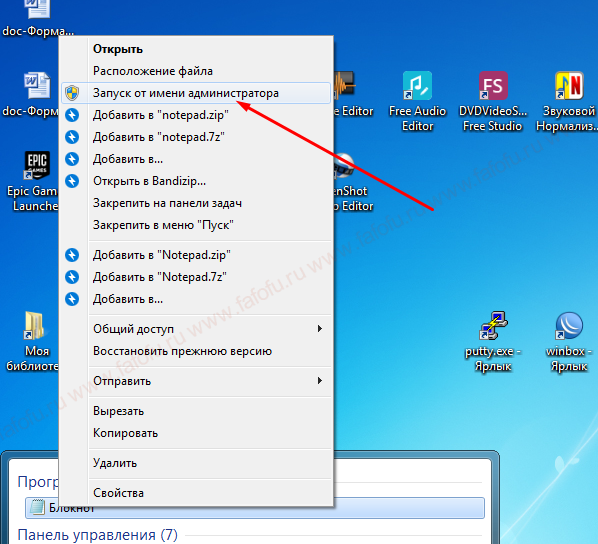Select the Моя библиотека folder icon
598x544 pixels.
pos(34,325)
